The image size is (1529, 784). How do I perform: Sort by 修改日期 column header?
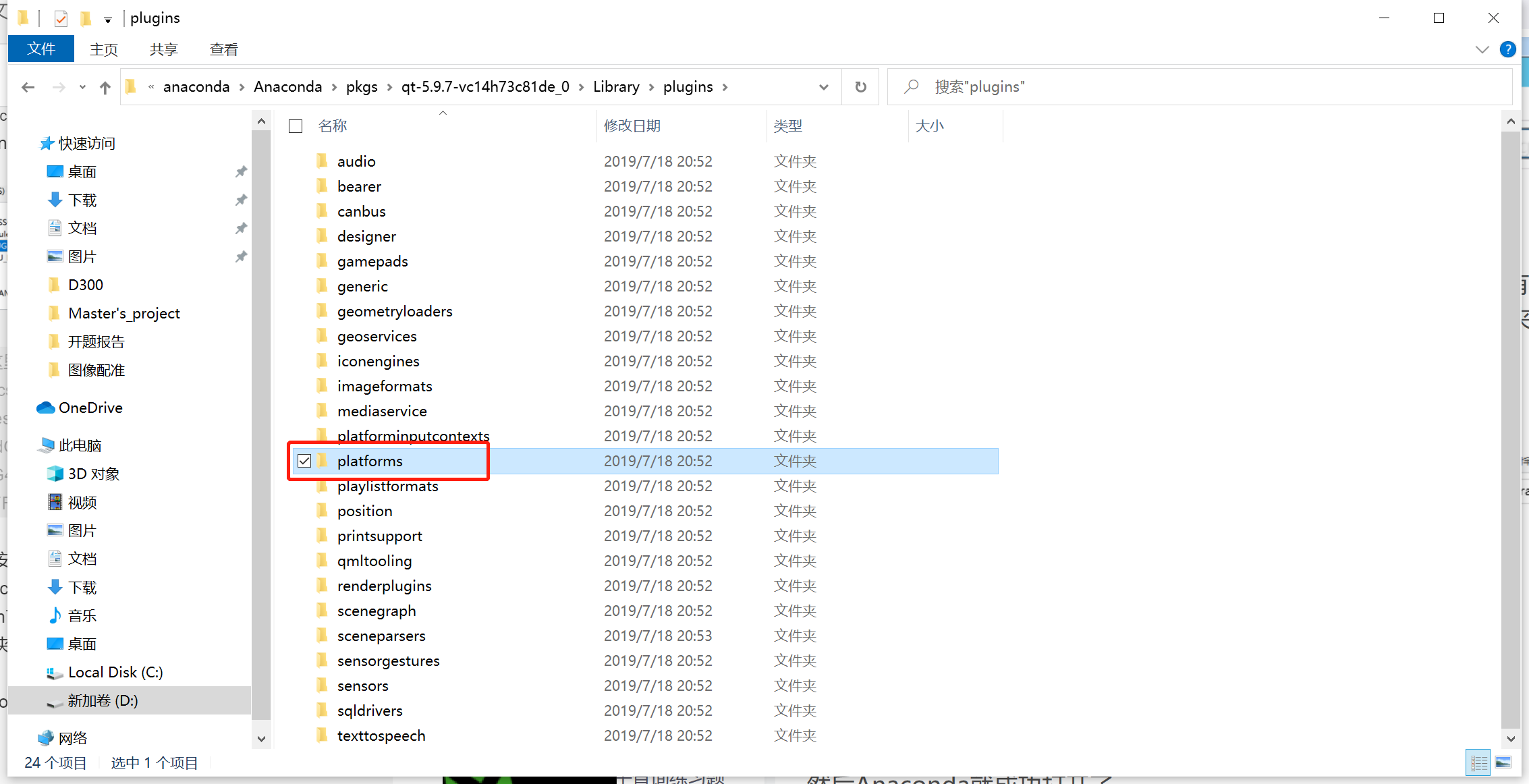632,126
